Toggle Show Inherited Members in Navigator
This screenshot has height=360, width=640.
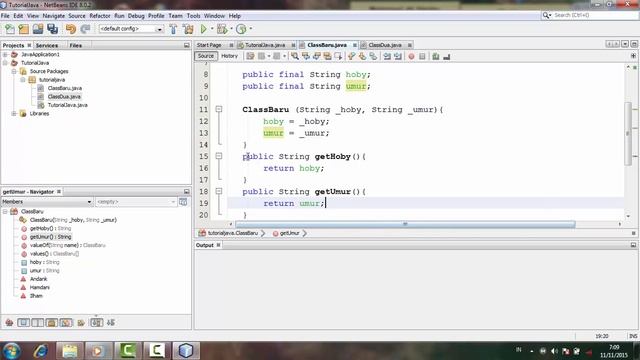tap(9, 322)
